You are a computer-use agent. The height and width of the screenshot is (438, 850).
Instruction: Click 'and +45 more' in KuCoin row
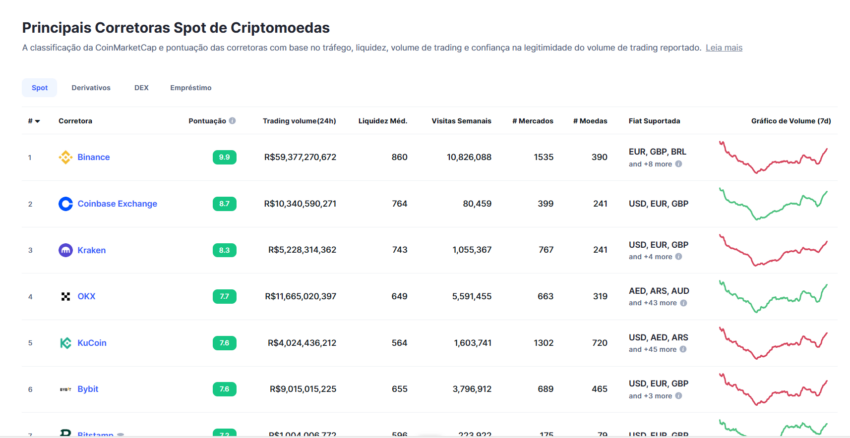[x=653, y=350]
